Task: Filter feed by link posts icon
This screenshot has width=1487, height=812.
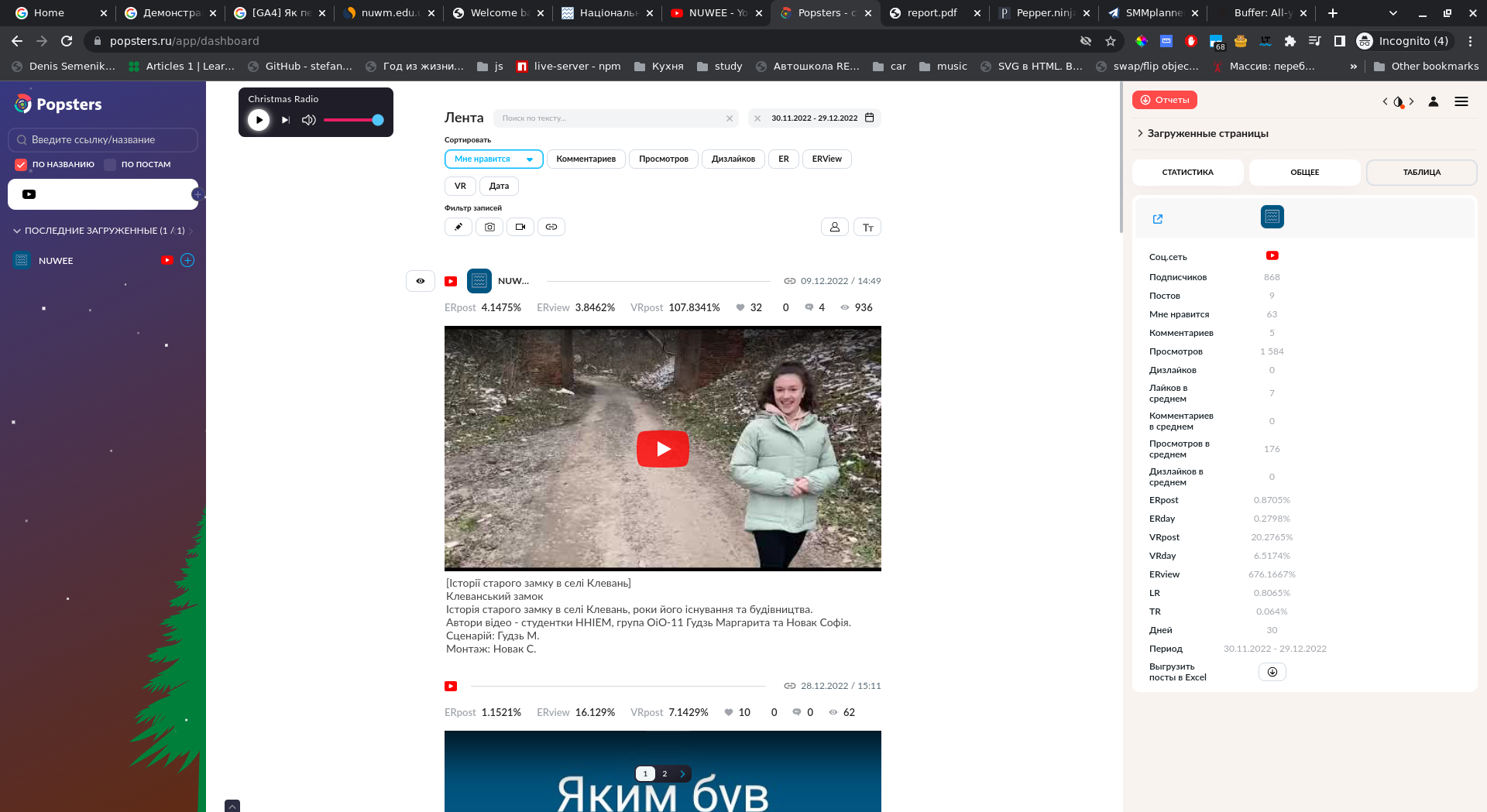Action: point(551,227)
